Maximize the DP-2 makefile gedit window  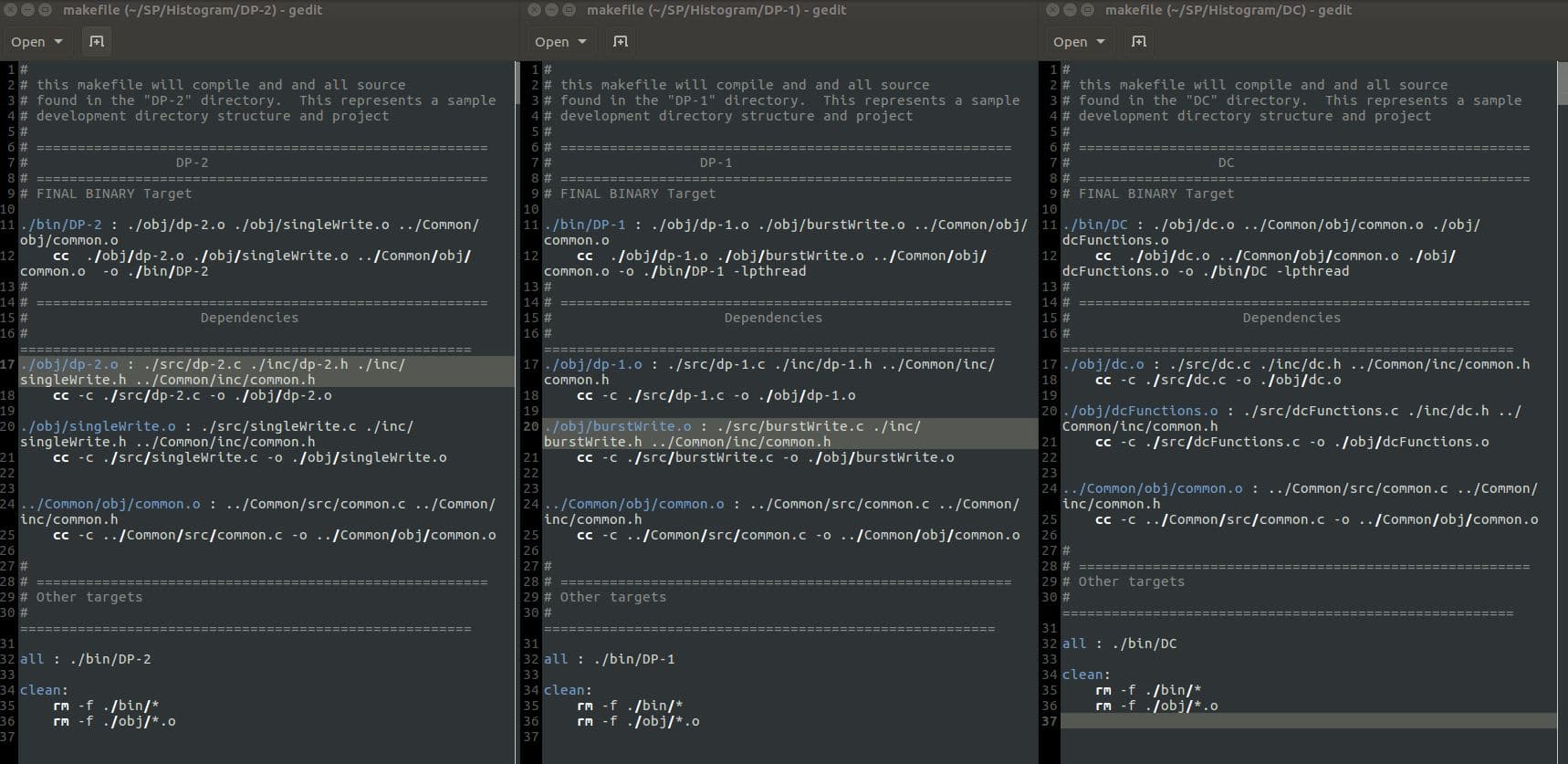(45, 10)
